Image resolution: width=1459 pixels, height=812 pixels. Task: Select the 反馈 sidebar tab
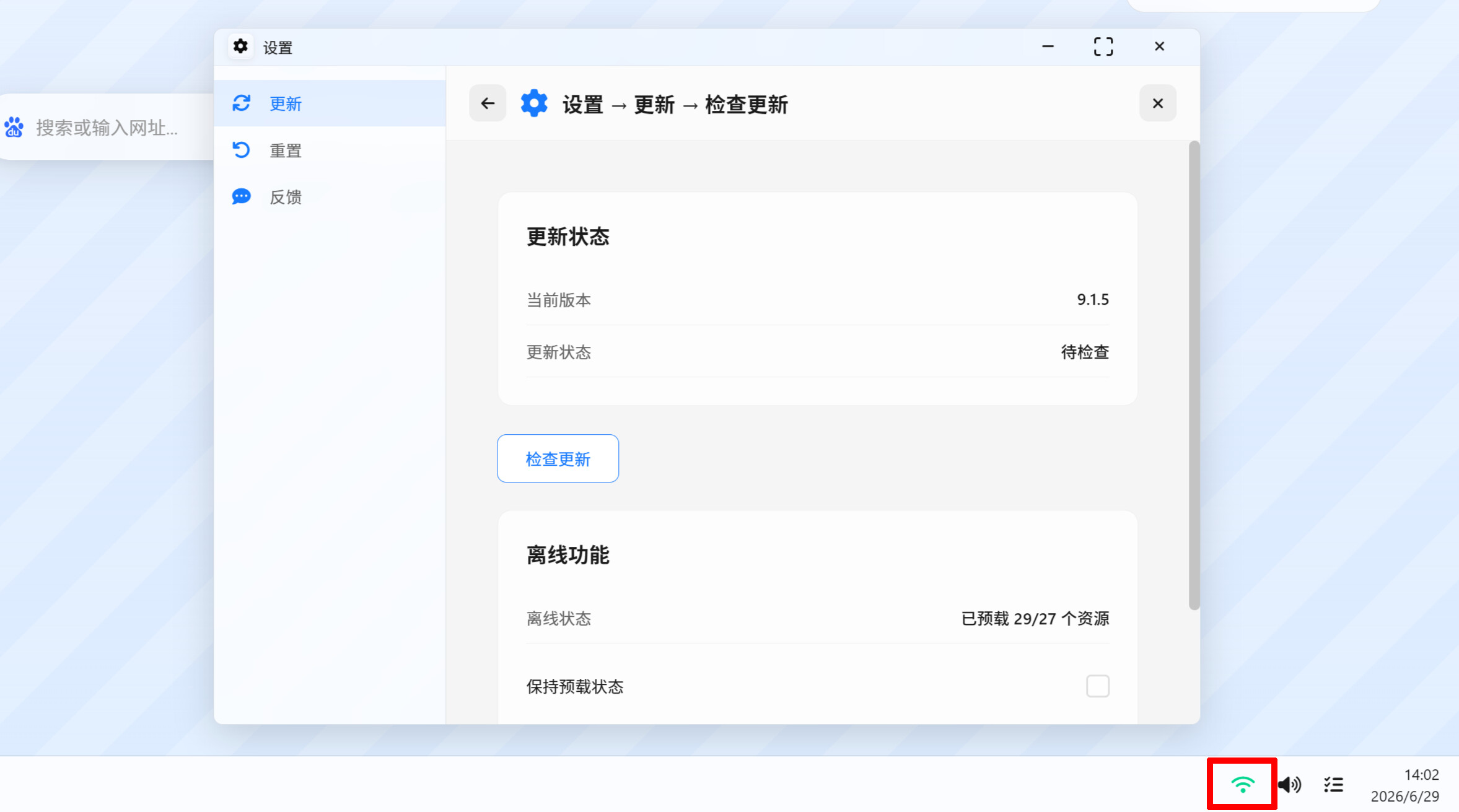click(x=330, y=197)
